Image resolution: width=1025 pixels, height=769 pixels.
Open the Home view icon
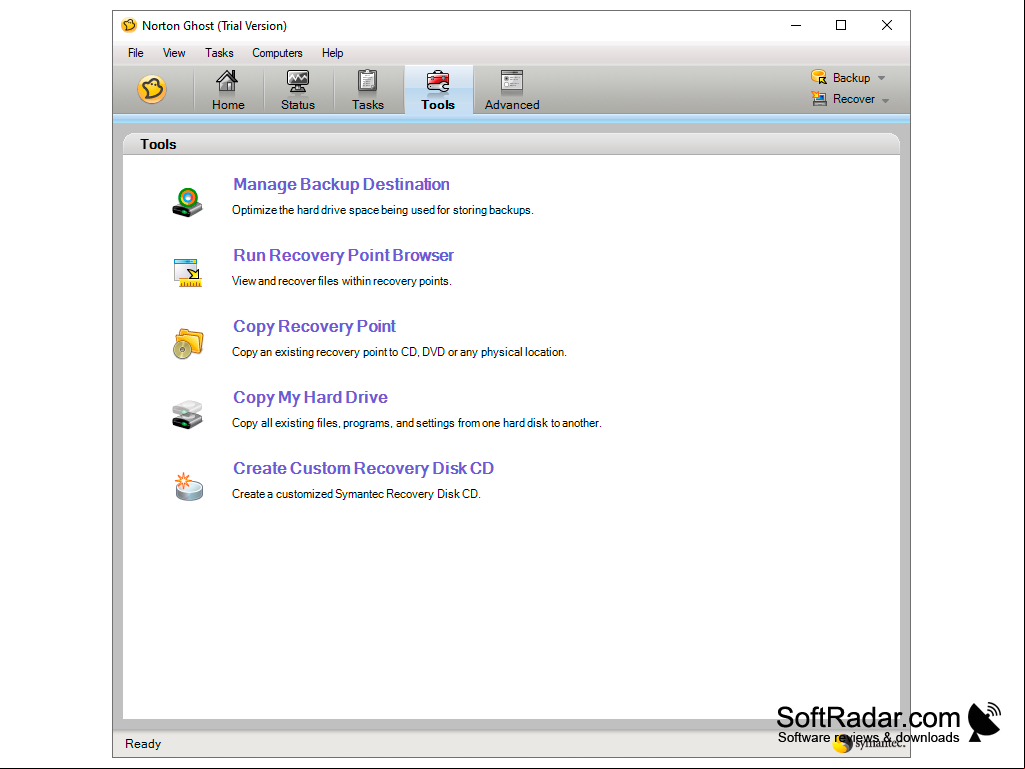click(x=227, y=81)
